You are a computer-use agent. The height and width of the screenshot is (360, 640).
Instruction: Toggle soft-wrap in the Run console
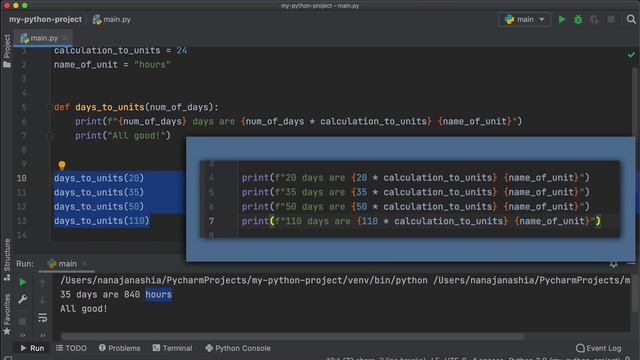tap(42, 318)
